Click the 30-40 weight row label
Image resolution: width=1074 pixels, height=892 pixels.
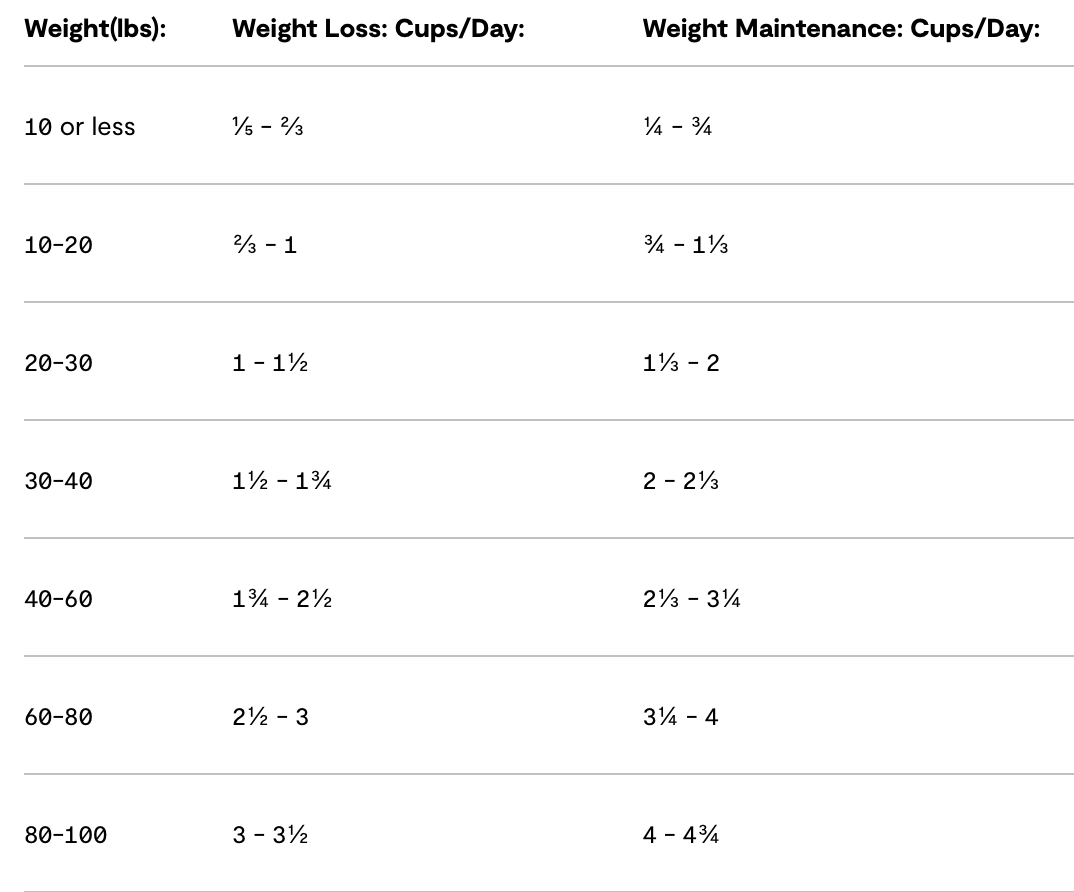click(x=58, y=481)
